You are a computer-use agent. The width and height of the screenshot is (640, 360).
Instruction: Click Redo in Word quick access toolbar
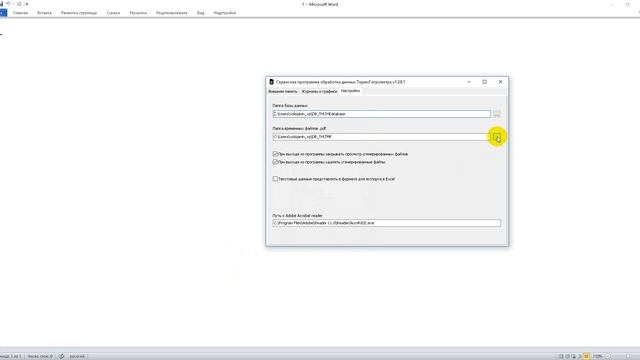click(x=19, y=4)
